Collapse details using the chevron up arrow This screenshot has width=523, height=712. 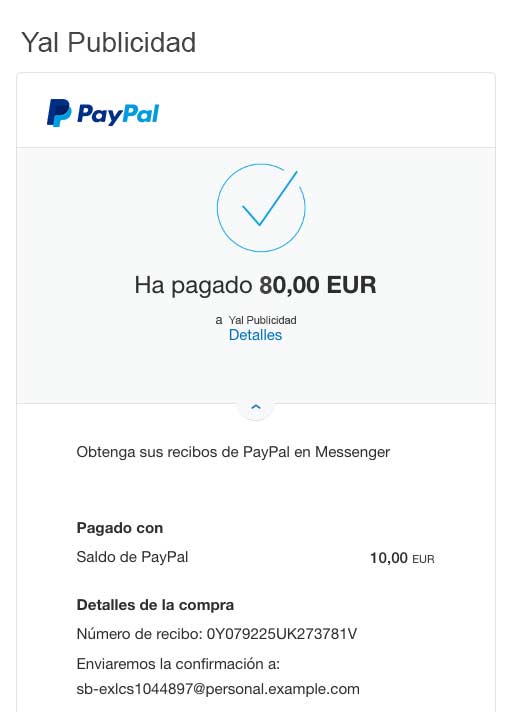(x=256, y=407)
